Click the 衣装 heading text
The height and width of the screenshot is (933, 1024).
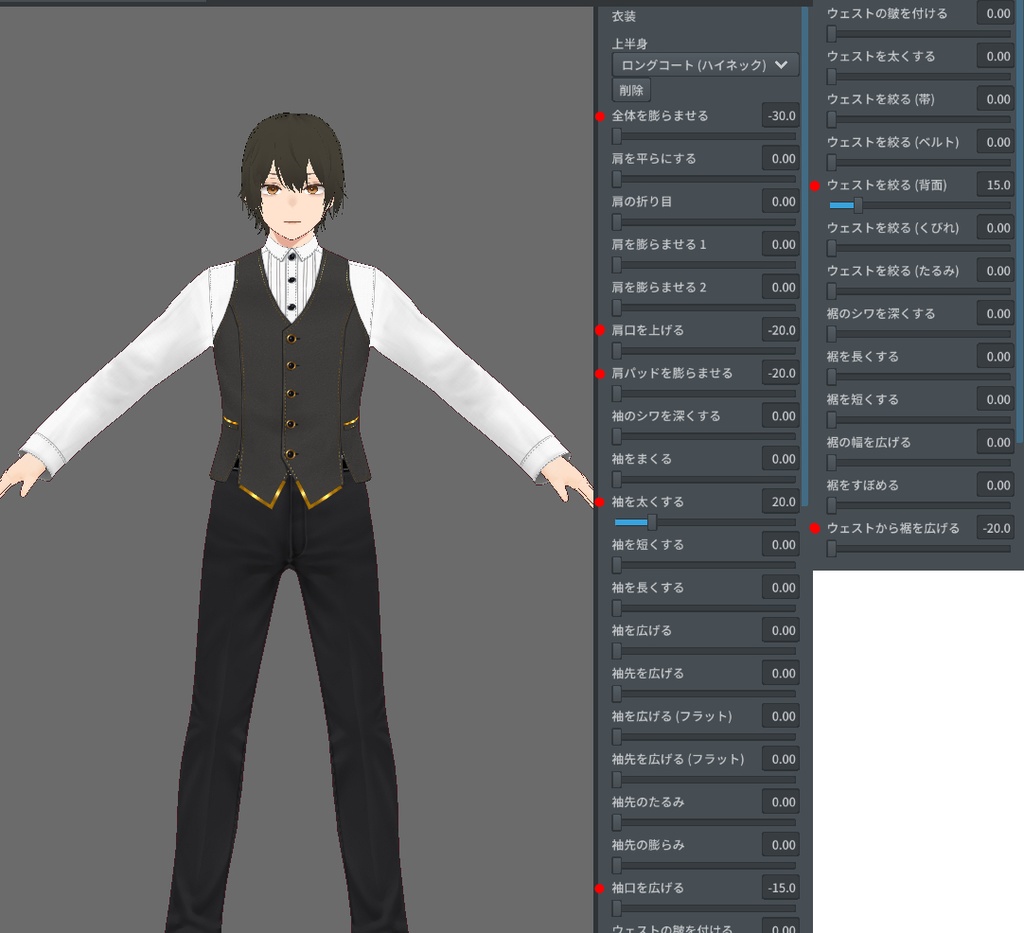pyautogui.click(x=624, y=16)
